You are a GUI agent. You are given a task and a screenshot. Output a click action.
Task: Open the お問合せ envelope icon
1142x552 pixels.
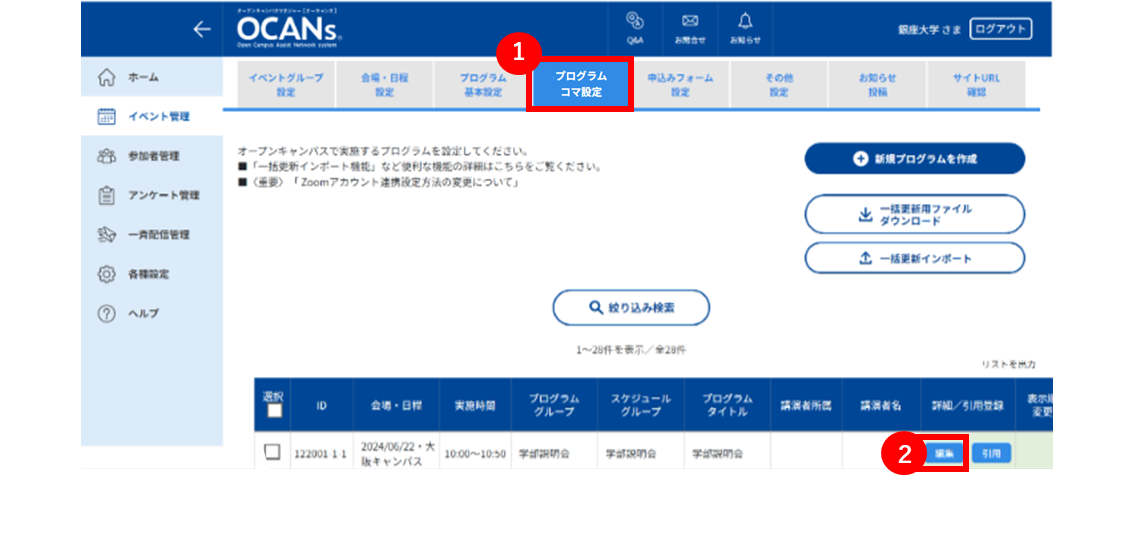[x=690, y=28]
